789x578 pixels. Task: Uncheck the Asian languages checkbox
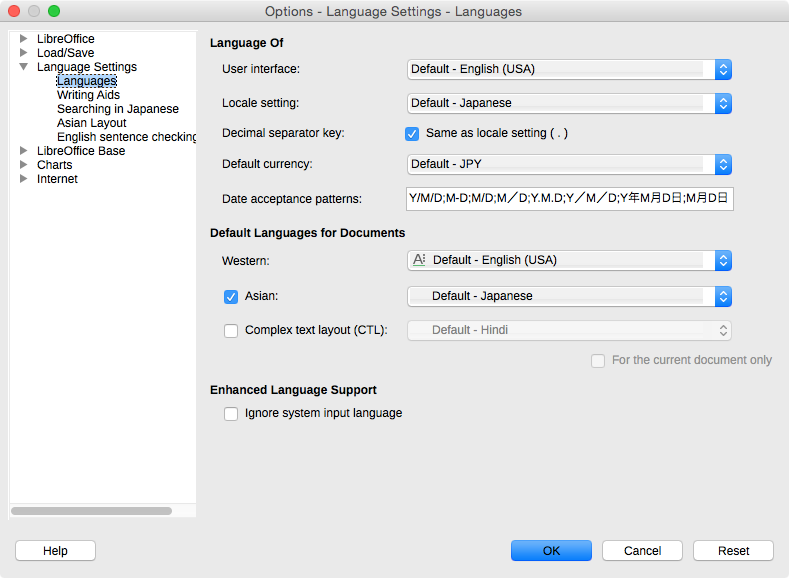[x=231, y=297]
